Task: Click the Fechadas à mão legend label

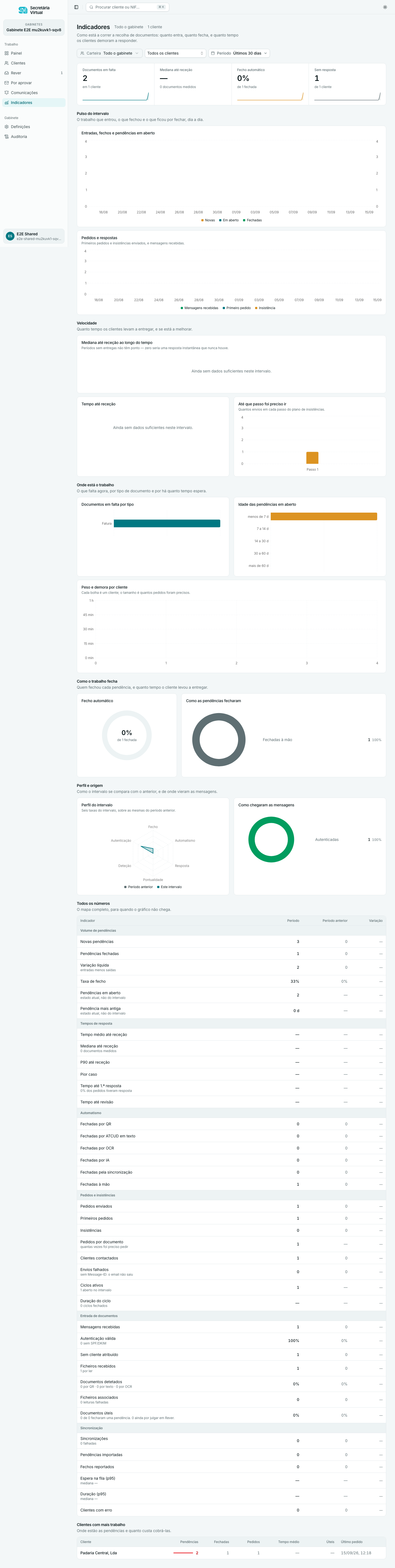Action: click(x=277, y=739)
